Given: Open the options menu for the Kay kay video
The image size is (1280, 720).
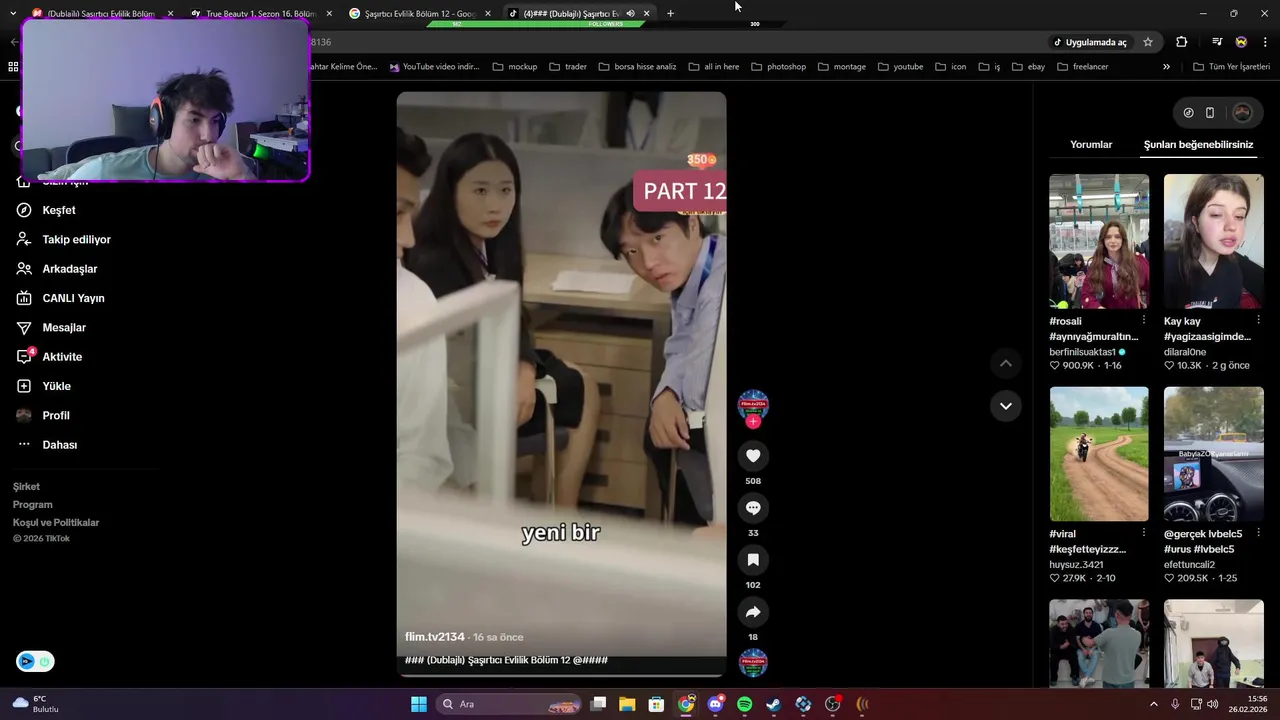Looking at the screenshot, I should tap(1258, 320).
